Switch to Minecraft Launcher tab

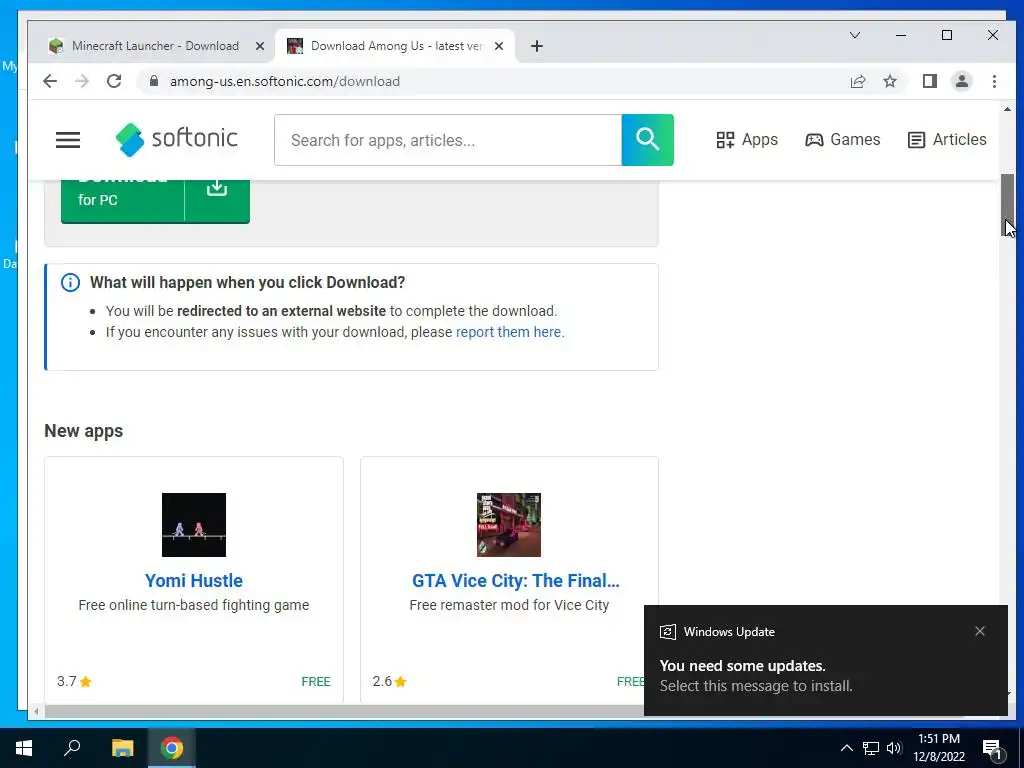154,46
